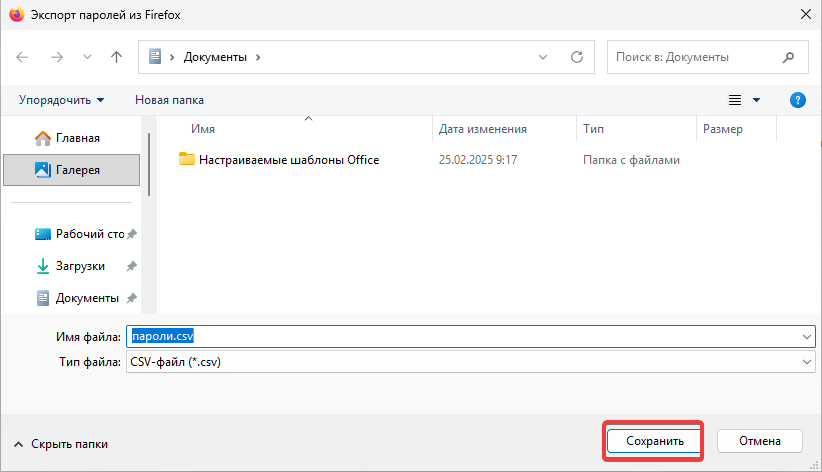Click the Back navigation arrow
The image size is (822, 472).
tap(23, 57)
